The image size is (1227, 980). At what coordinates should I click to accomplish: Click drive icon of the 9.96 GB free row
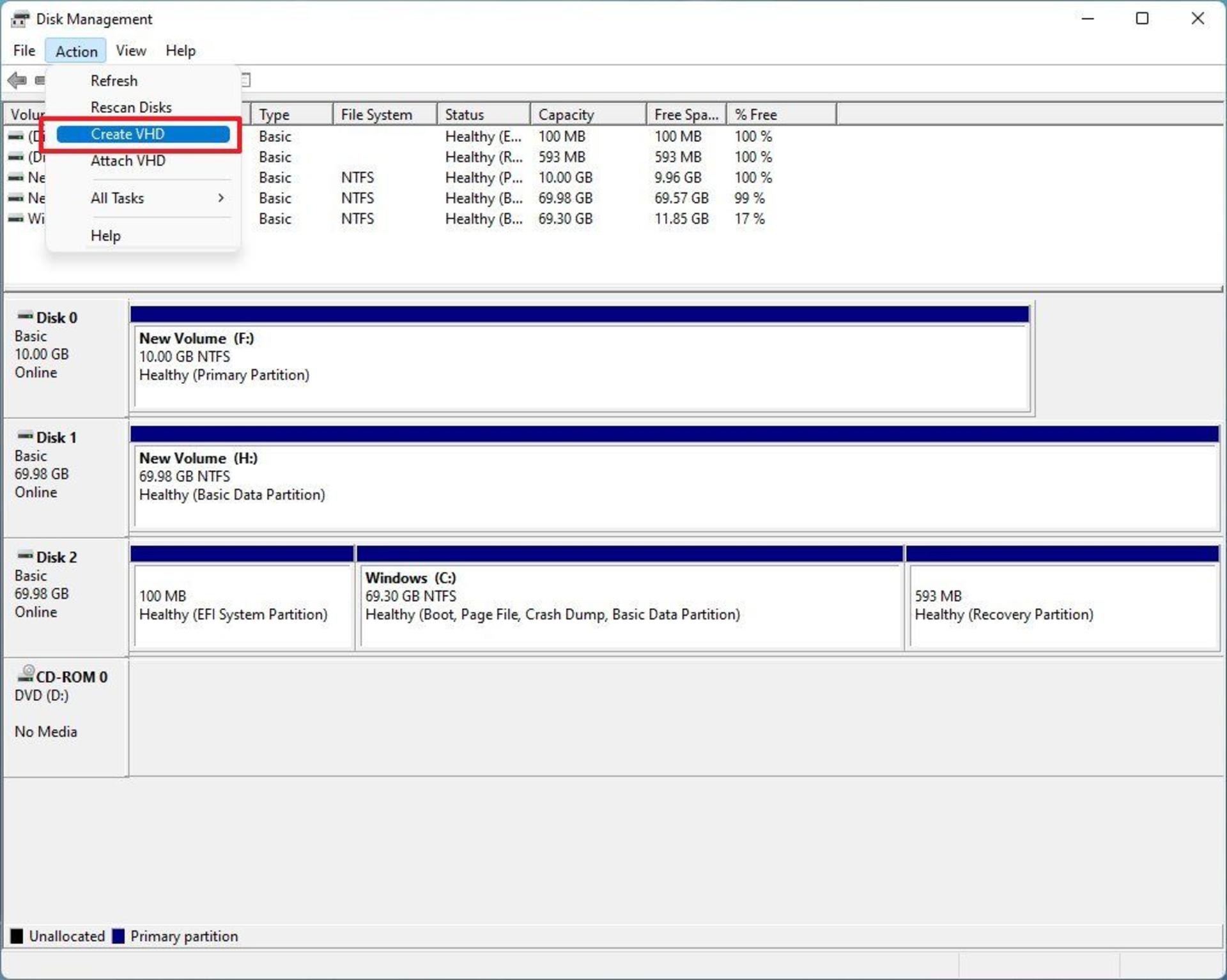point(16,178)
